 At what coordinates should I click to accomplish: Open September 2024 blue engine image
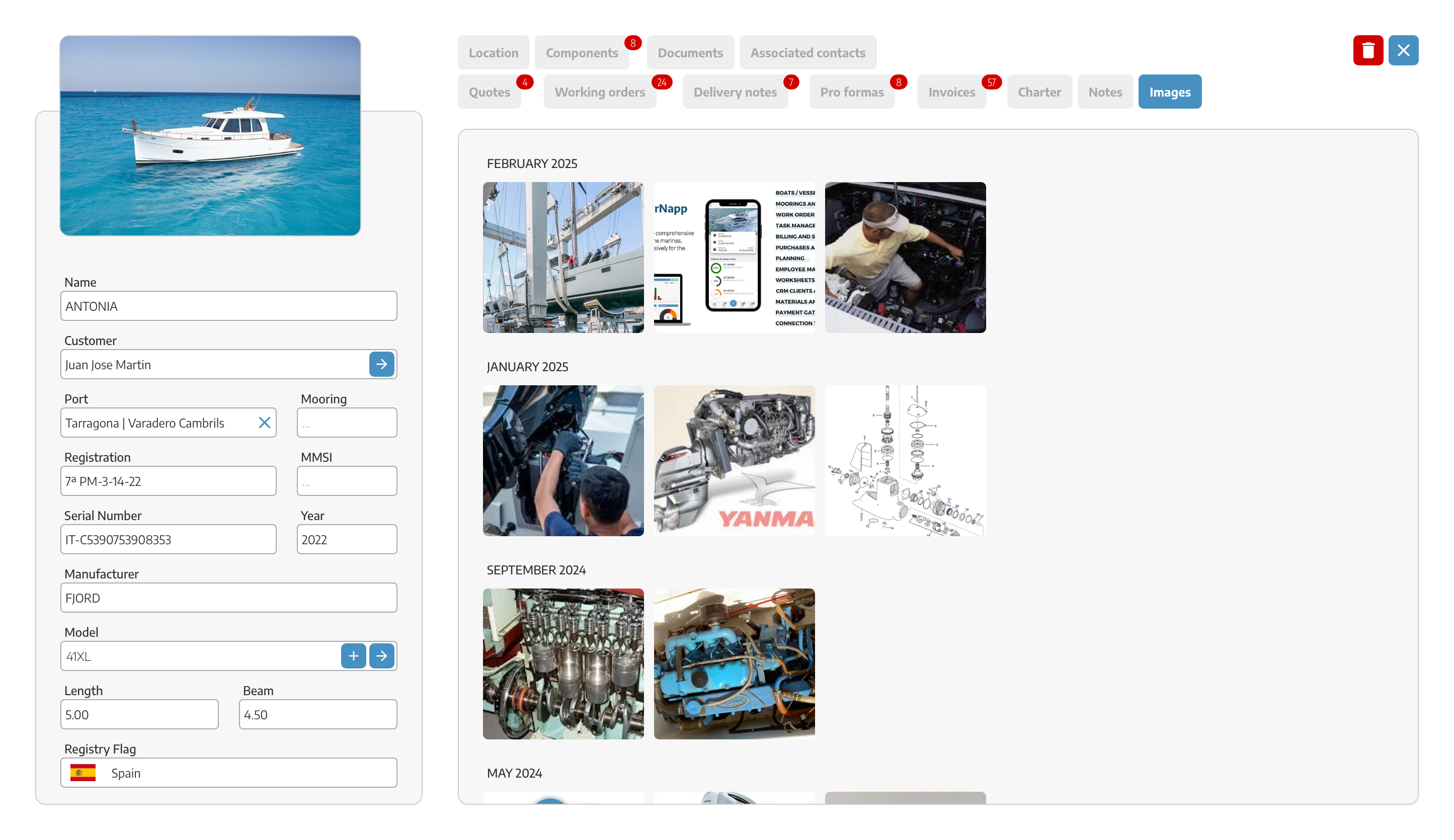734,664
